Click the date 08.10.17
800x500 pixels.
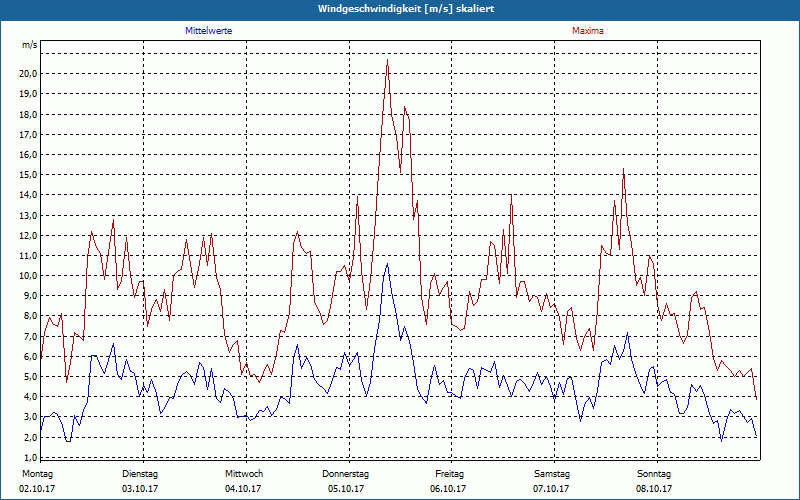[x=654, y=489]
